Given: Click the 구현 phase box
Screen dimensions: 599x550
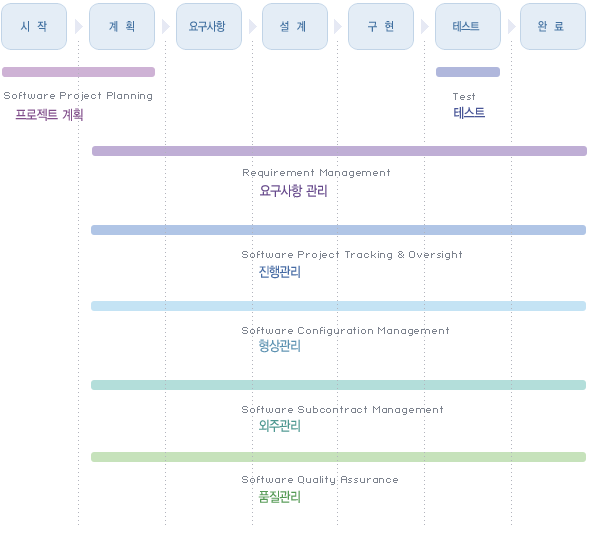Looking at the screenshot, I should tap(381, 26).
